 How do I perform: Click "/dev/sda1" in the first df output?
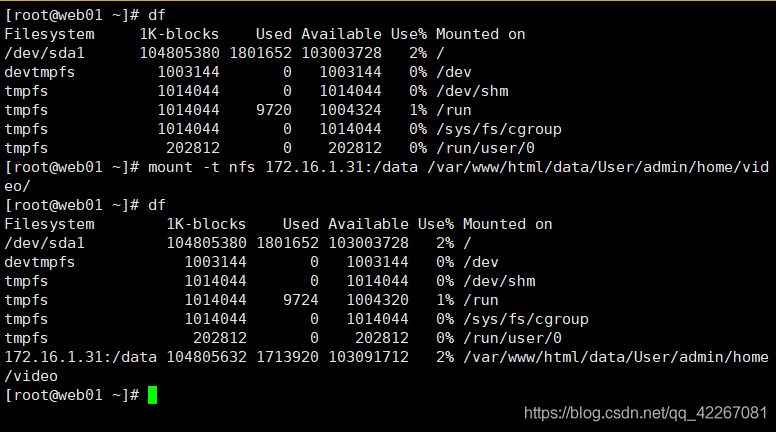(45, 53)
